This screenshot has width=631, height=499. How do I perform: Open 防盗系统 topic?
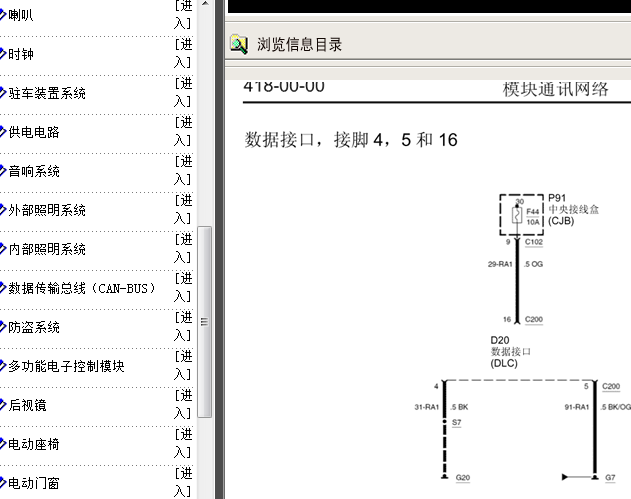(34, 328)
